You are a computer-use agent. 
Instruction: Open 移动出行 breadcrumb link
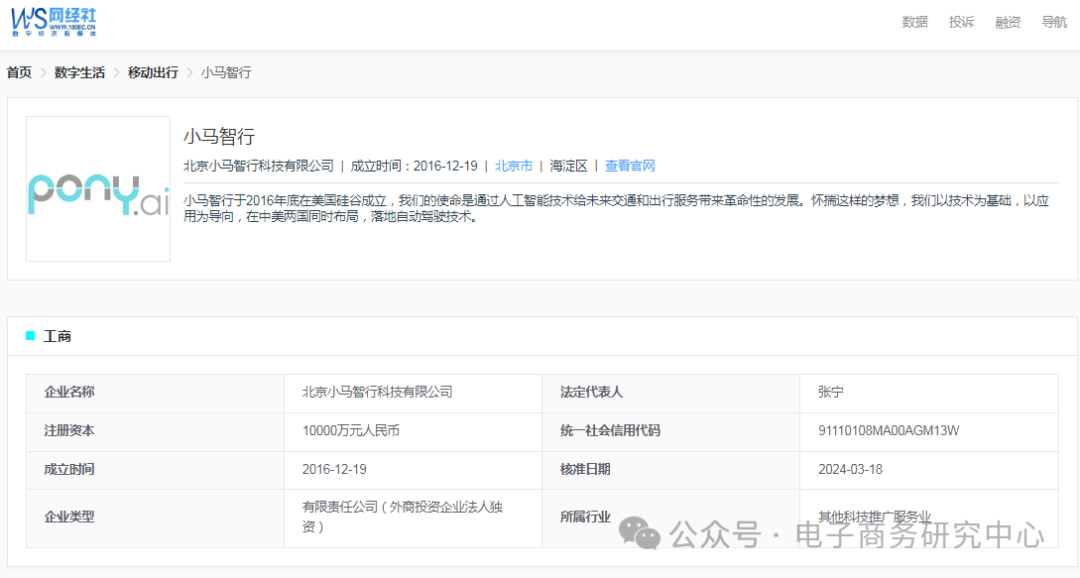(x=153, y=72)
